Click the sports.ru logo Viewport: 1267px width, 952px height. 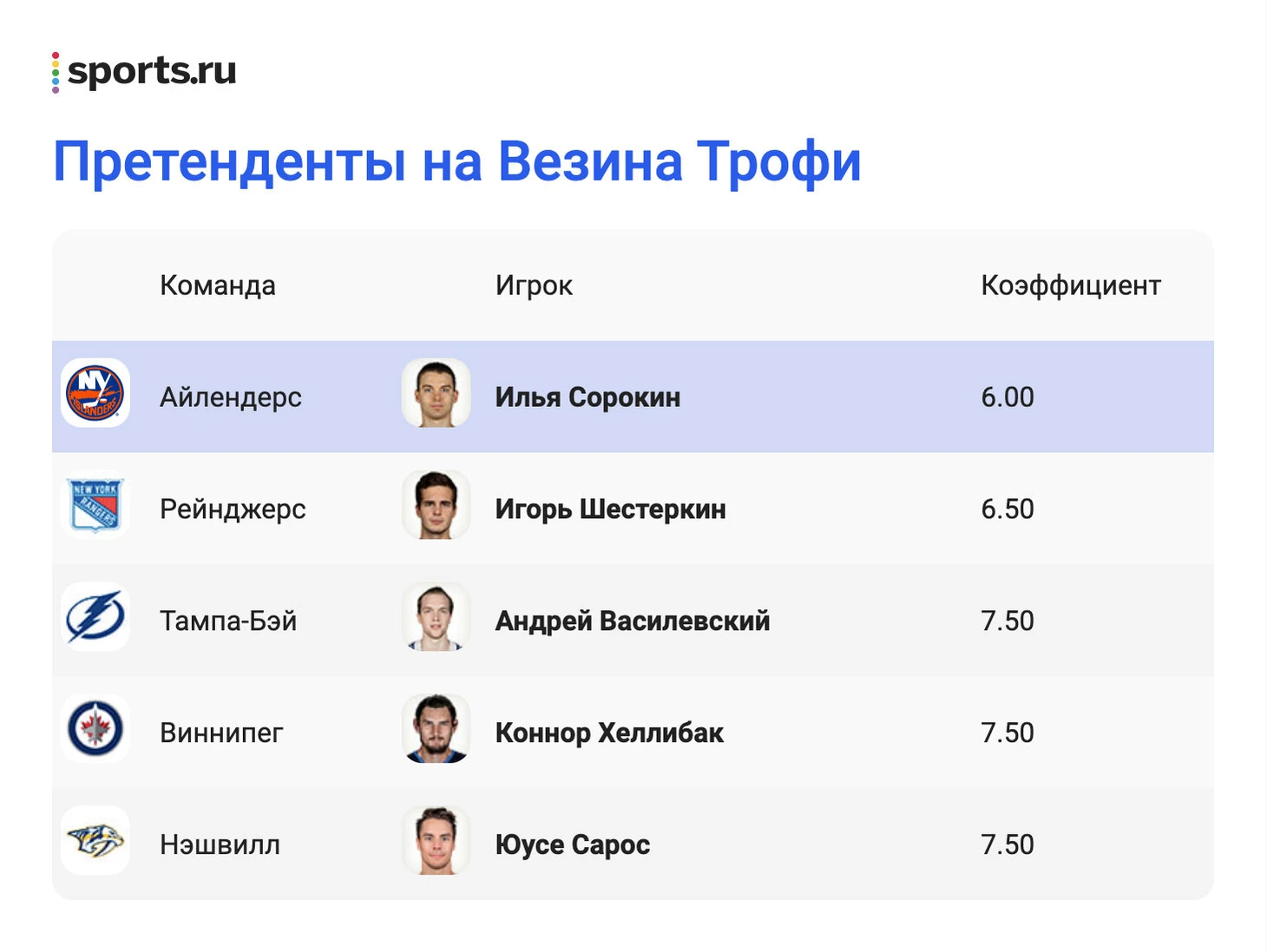(144, 71)
